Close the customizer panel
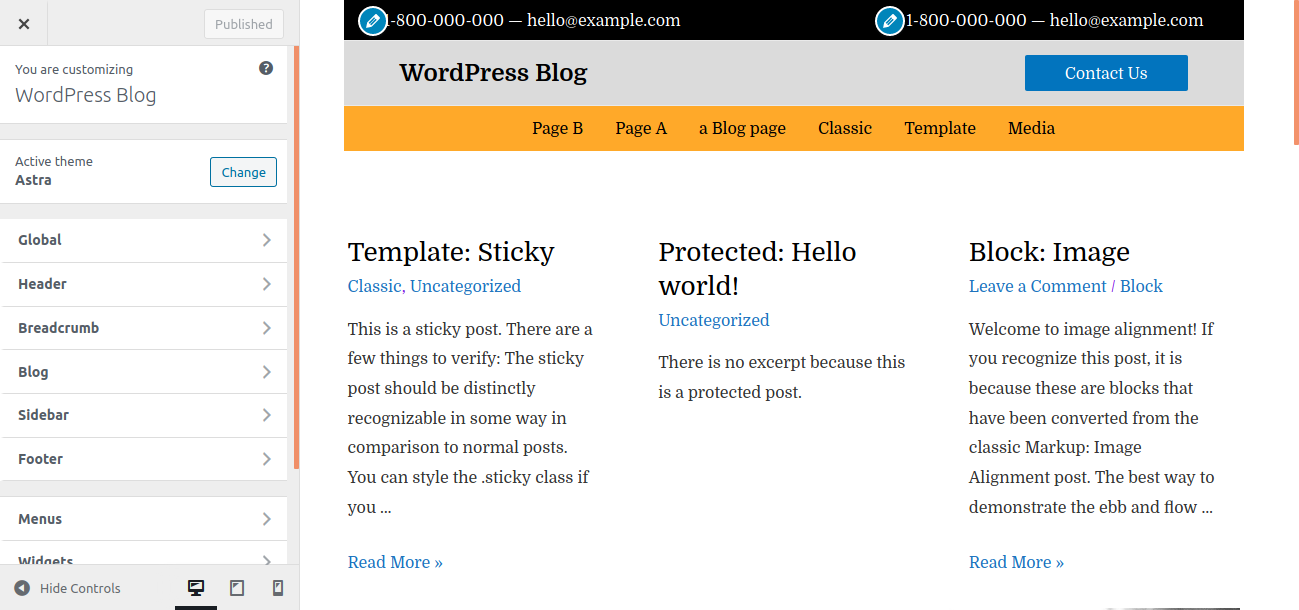Image resolution: width=1299 pixels, height=610 pixels. 23,23
